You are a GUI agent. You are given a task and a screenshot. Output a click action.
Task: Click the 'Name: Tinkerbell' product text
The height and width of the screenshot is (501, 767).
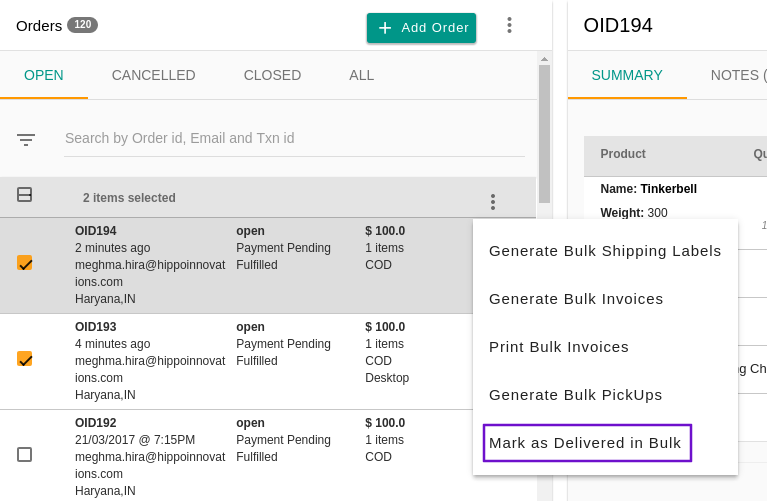pyautogui.click(x=649, y=189)
